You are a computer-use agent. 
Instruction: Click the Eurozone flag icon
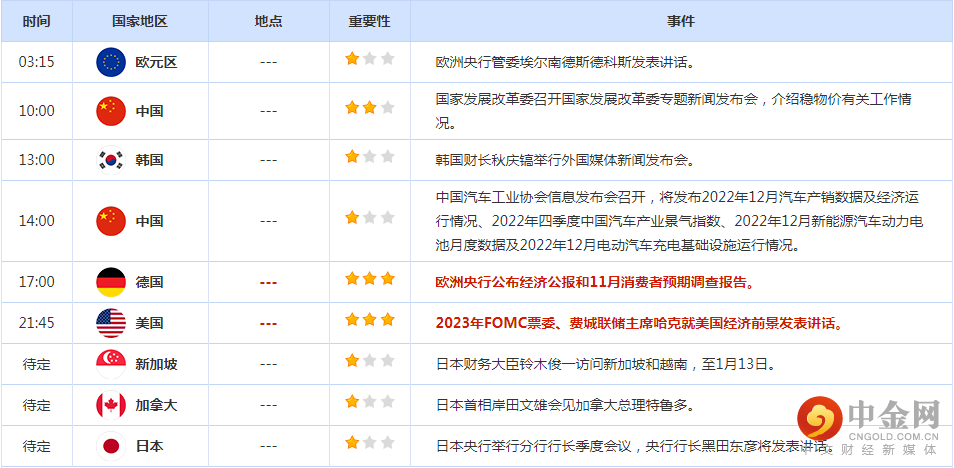(110, 62)
